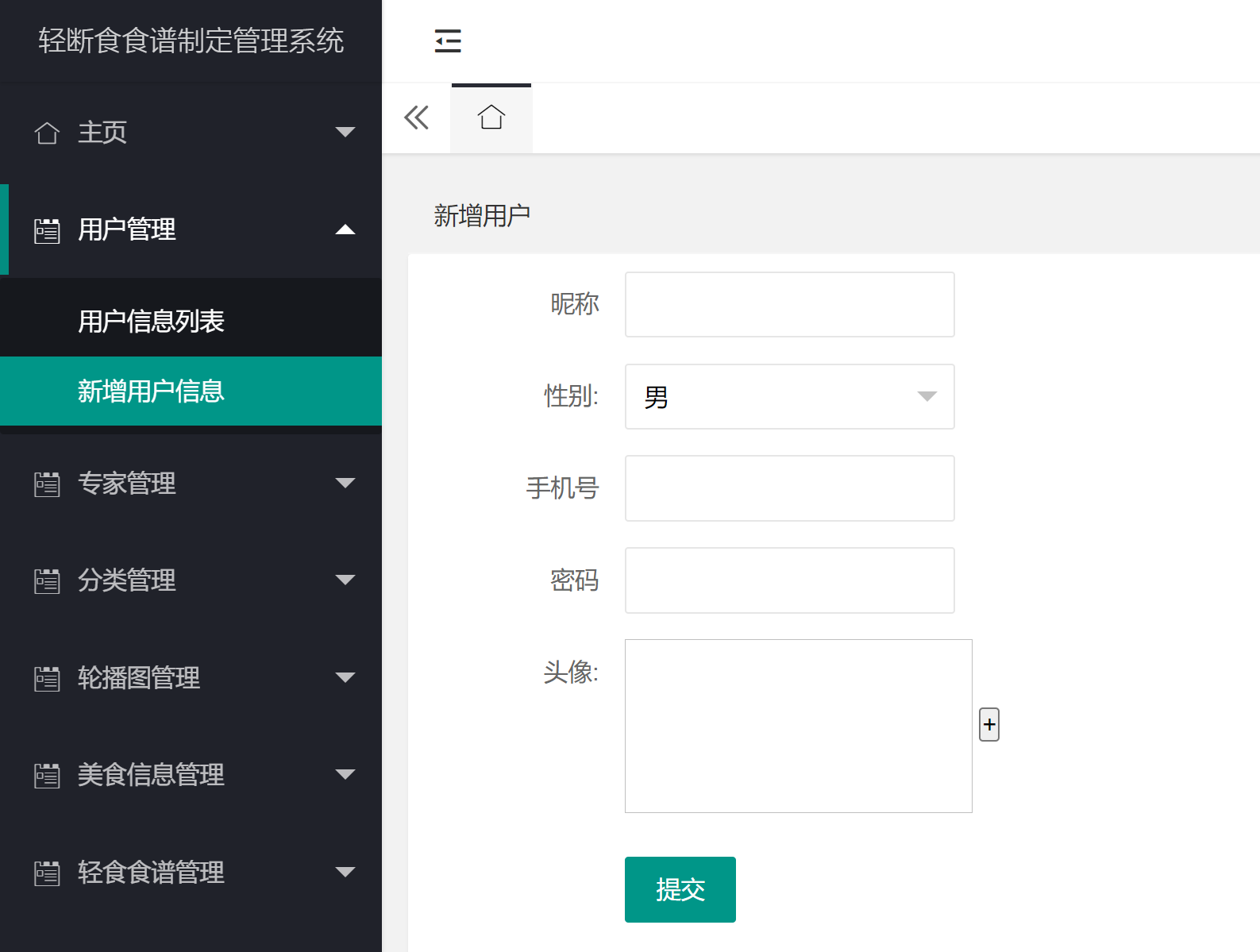1260x952 pixels.
Task: Expand the 专家管理 menu arrow
Action: pos(345,483)
